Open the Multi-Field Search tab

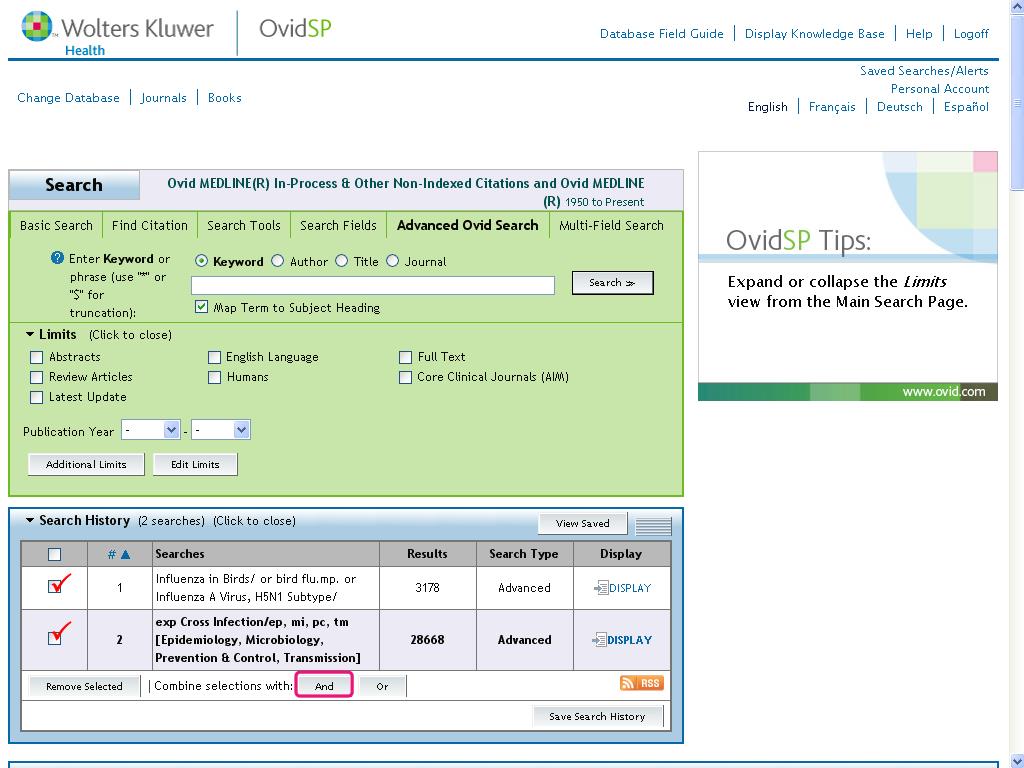click(611, 225)
